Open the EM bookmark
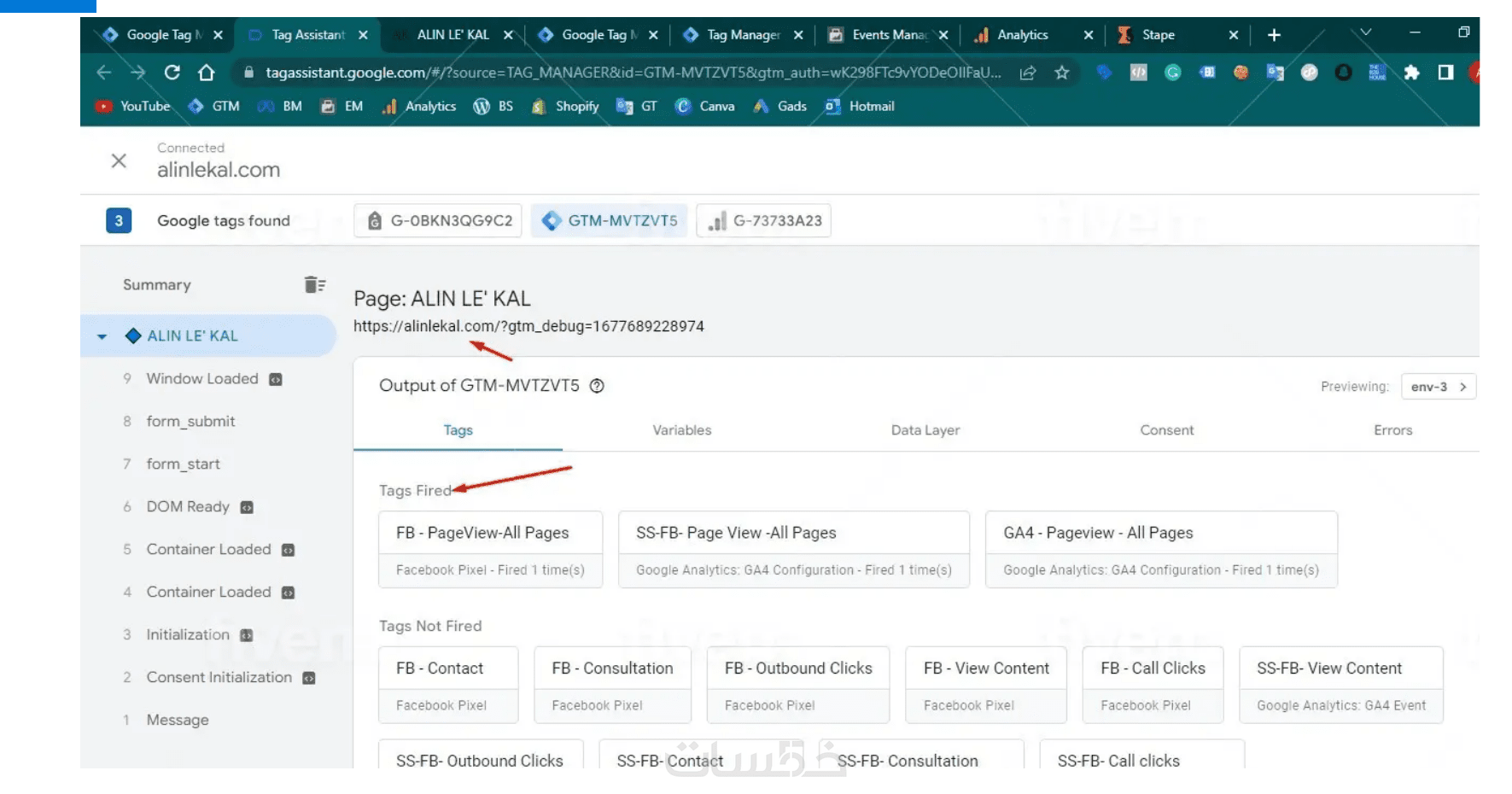Viewport: 1512px width, 794px height. 342,106
